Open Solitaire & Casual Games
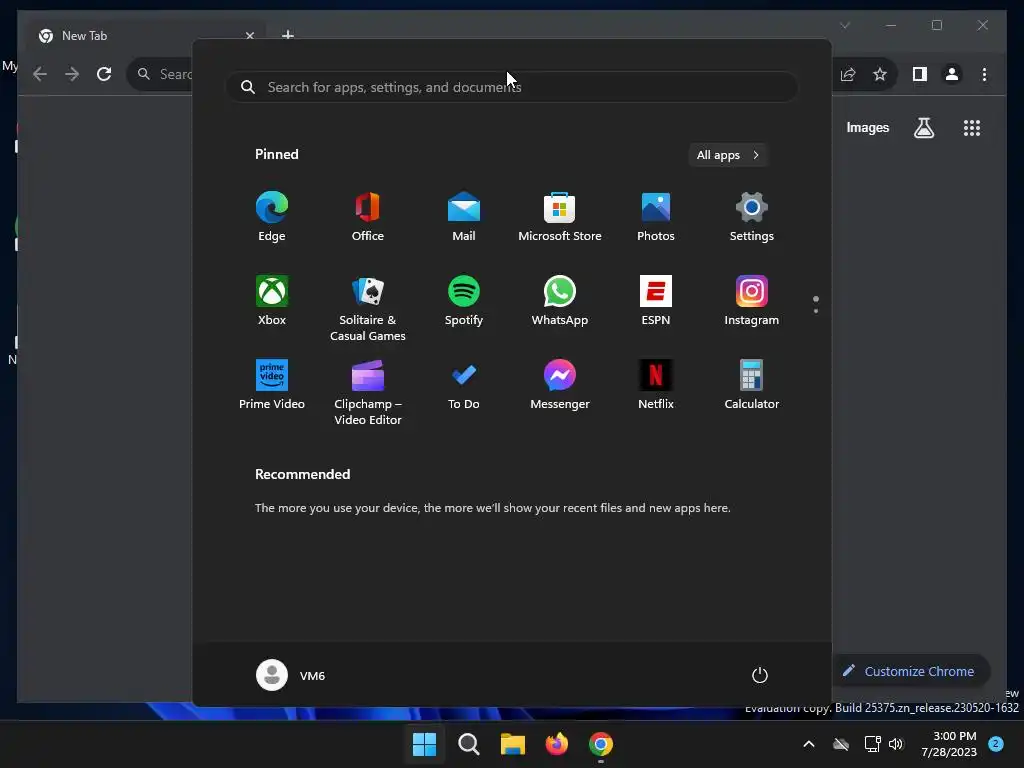 tap(368, 308)
